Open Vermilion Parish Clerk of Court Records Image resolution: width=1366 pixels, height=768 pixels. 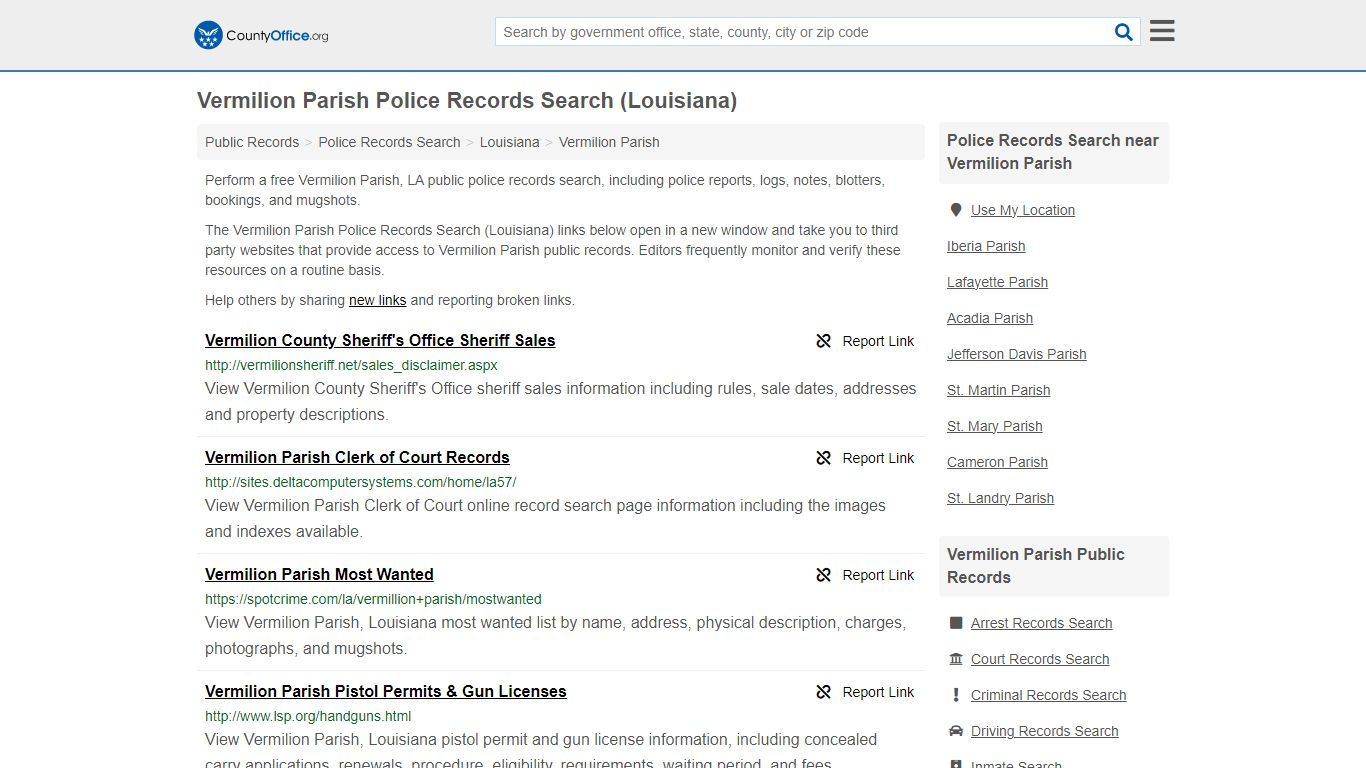[x=357, y=457]
